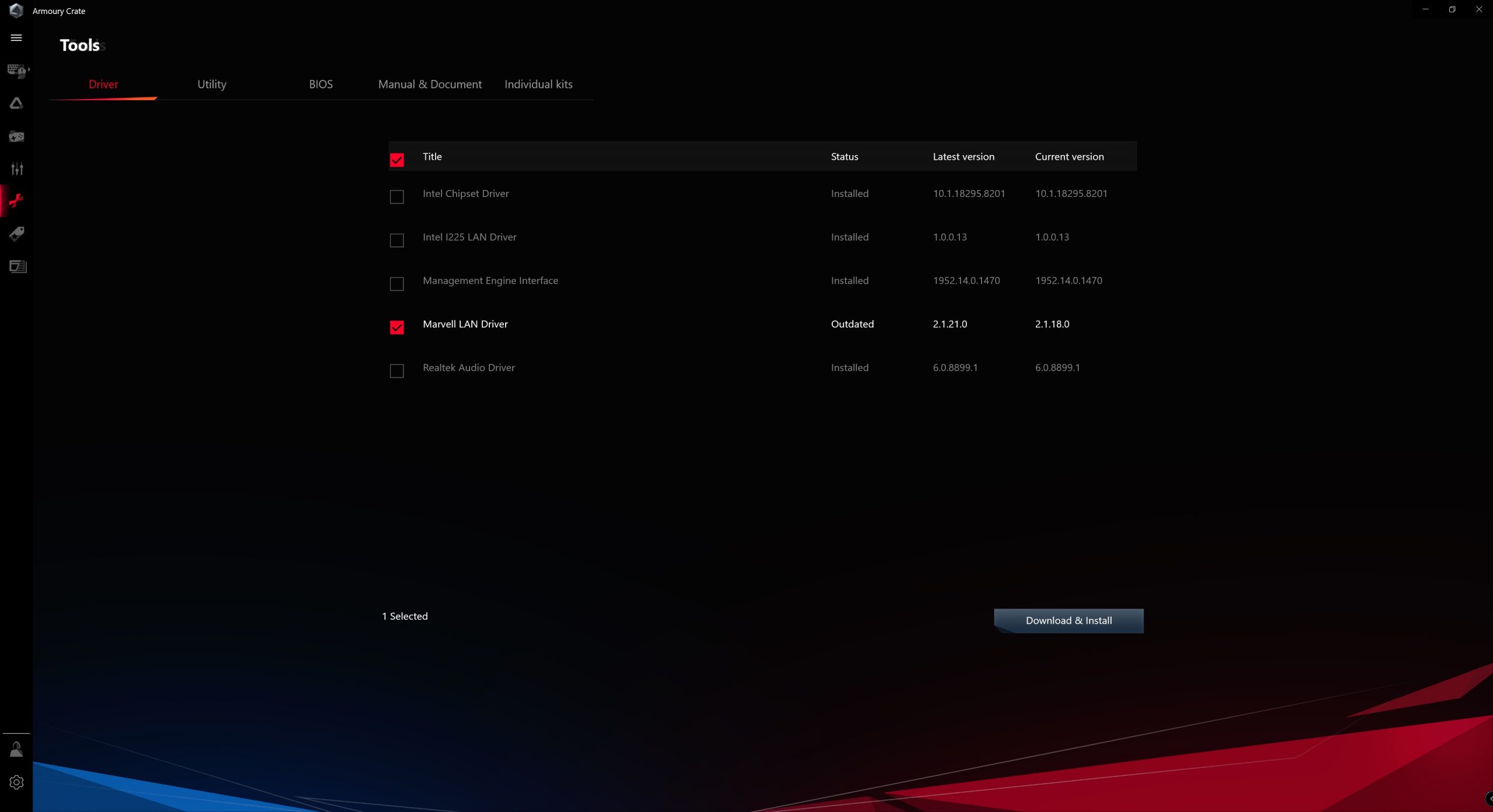Open the Scenario Profiles sliders icon
Screen dimensions: 1493x812
tap(16, 169)
